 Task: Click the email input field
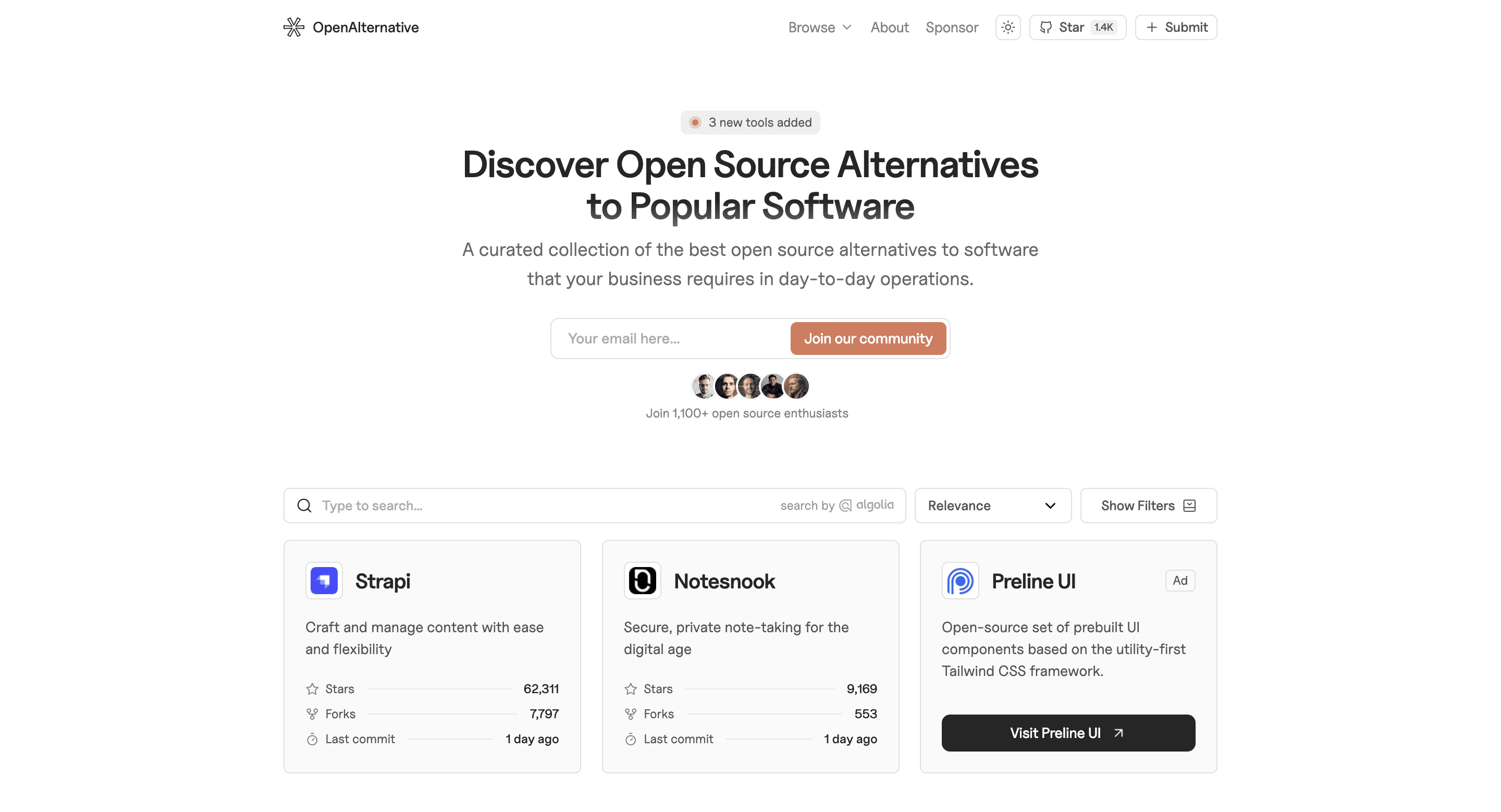[x=673, y=338]
